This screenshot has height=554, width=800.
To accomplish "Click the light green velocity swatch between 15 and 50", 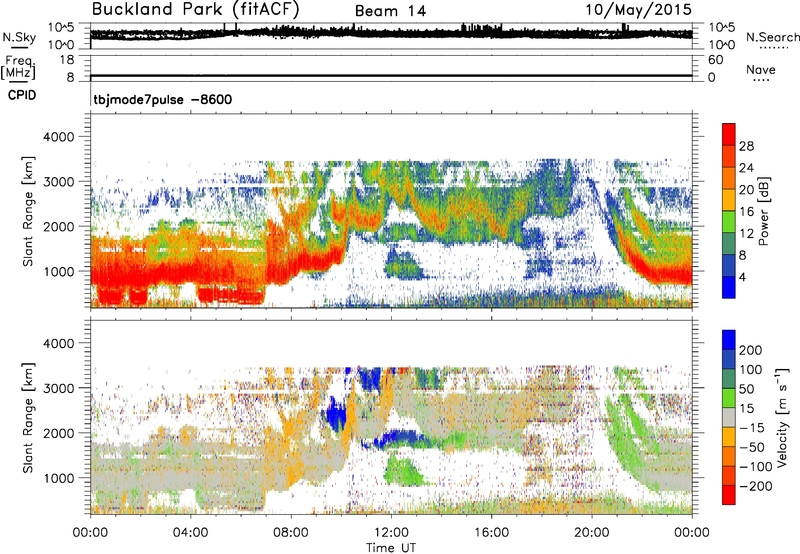I will (x=729, y=398).
